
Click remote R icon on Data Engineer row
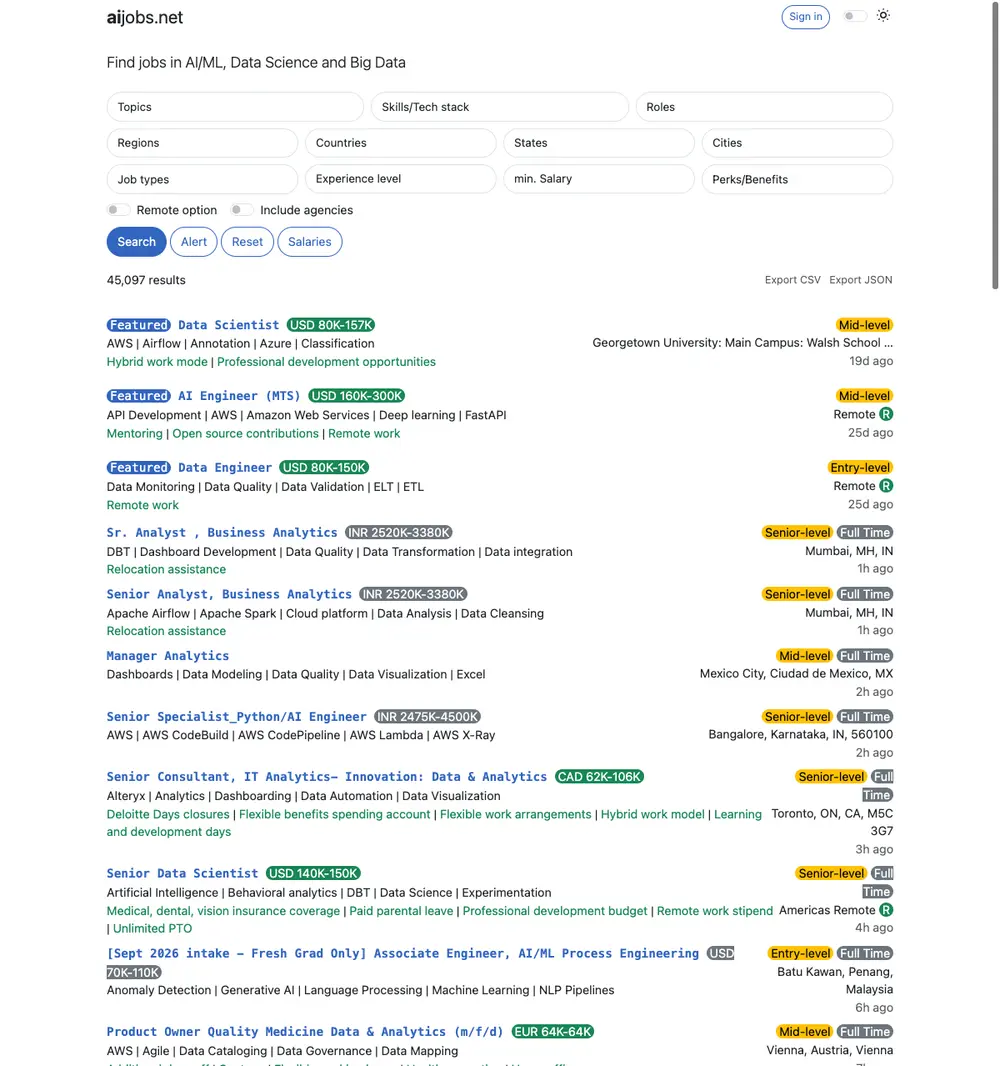[886, 486]
